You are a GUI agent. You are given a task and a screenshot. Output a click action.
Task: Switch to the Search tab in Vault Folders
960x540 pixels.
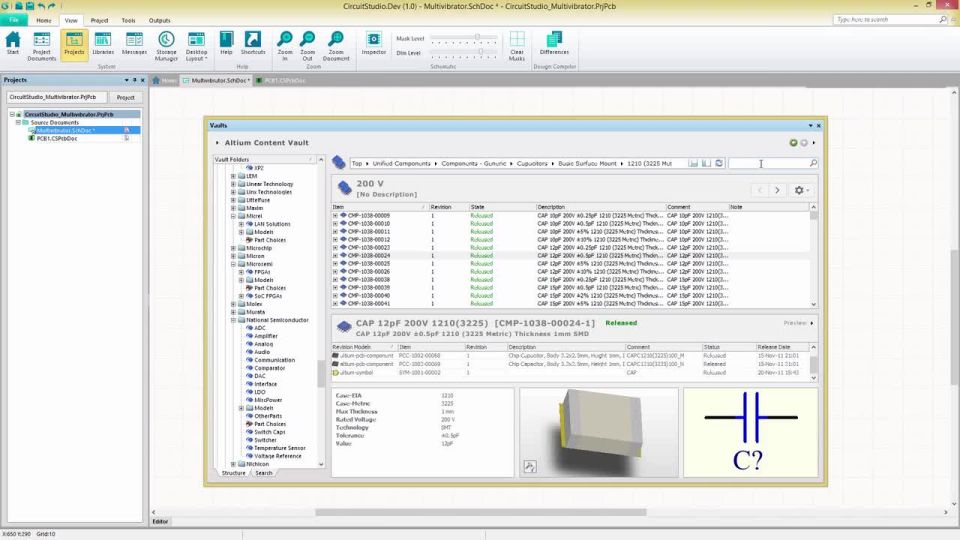264,473
